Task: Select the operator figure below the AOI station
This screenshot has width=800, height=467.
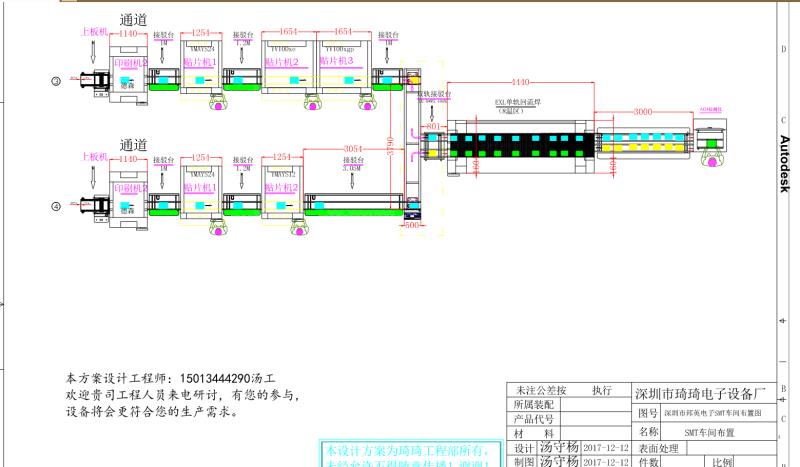Action: (711, 158)
